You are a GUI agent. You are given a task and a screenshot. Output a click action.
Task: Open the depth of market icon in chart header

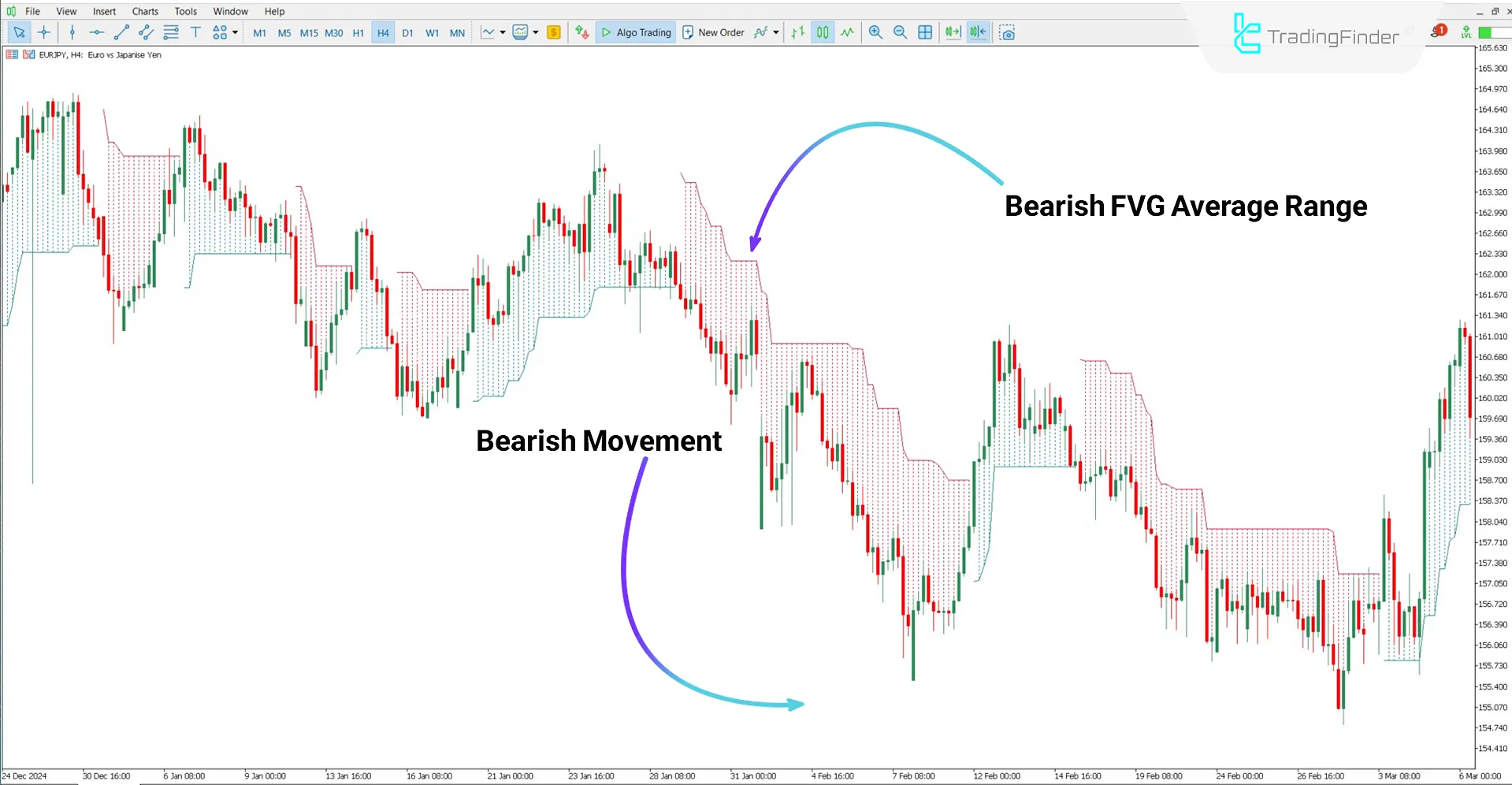click(x=12, y=54)
